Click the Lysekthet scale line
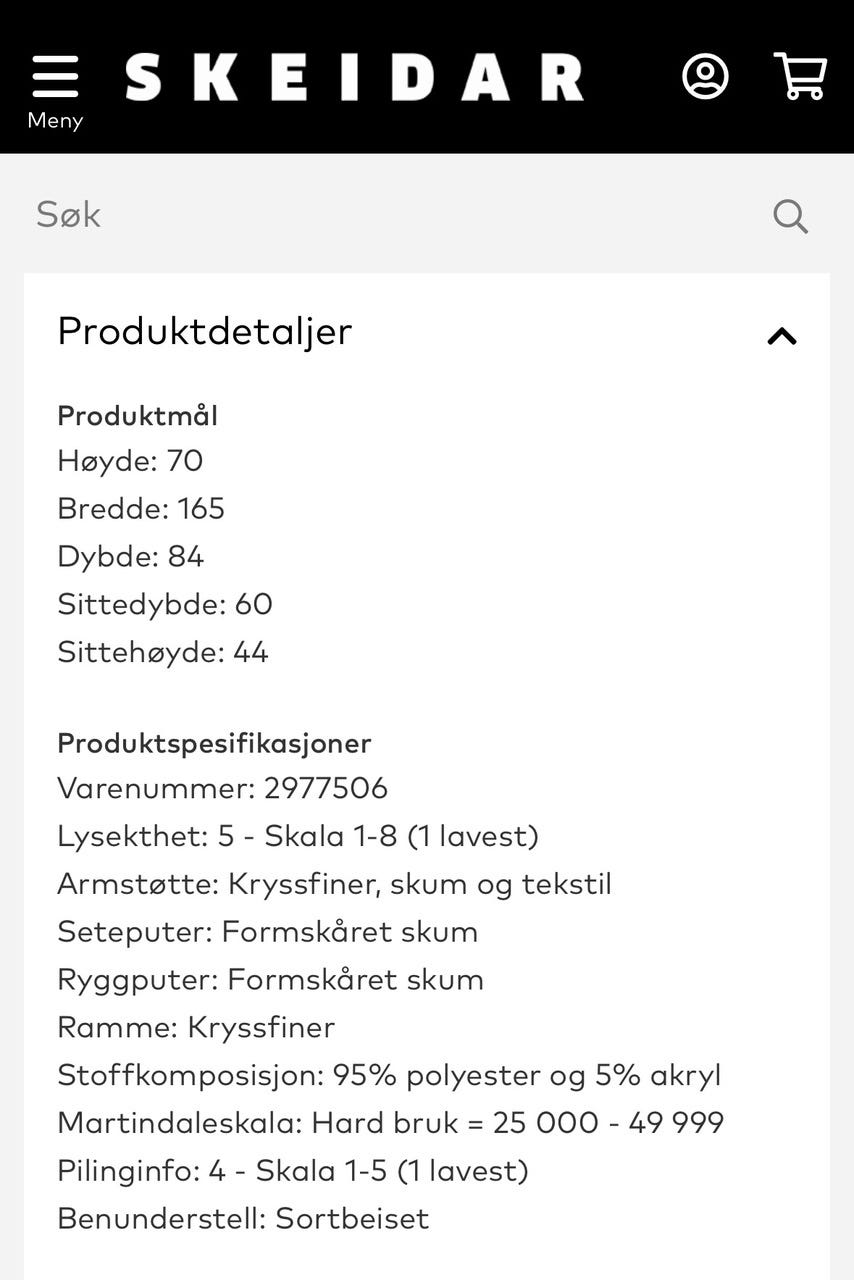The height and width of the screenshot is (1280, 854). (298, 836)
